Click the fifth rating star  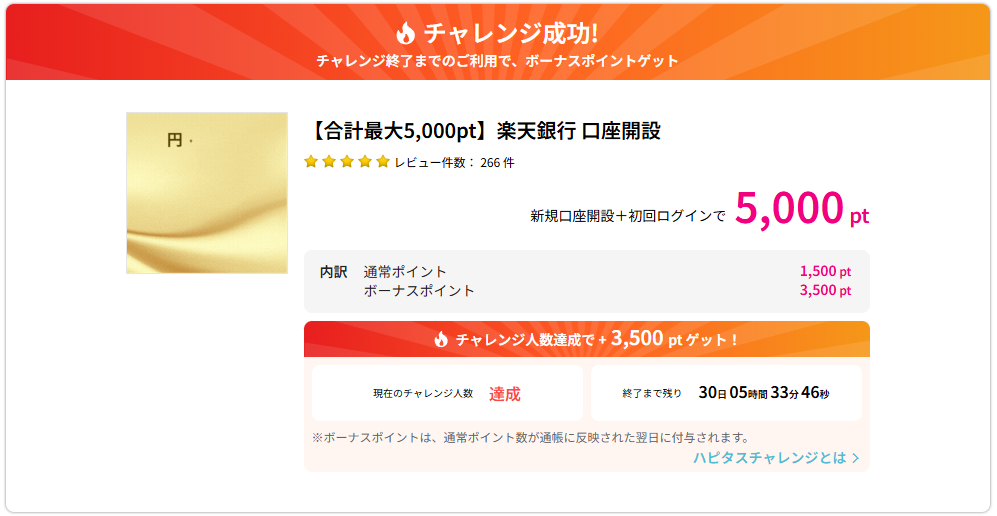click(382, 162)
